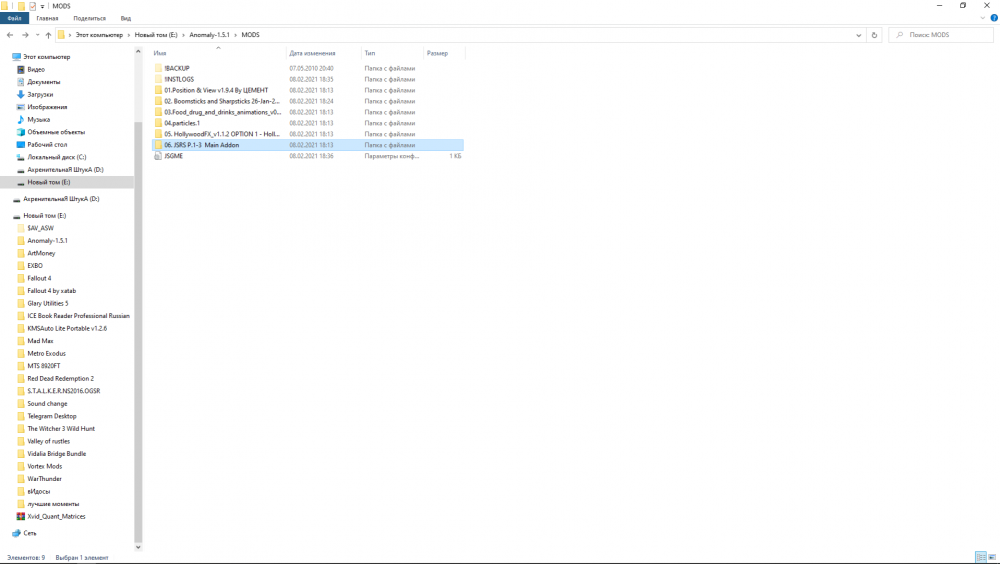Viewport: 1000px width, 564px height.
Task: Click Этот компьютер in address bar
Action: [99, 35]
